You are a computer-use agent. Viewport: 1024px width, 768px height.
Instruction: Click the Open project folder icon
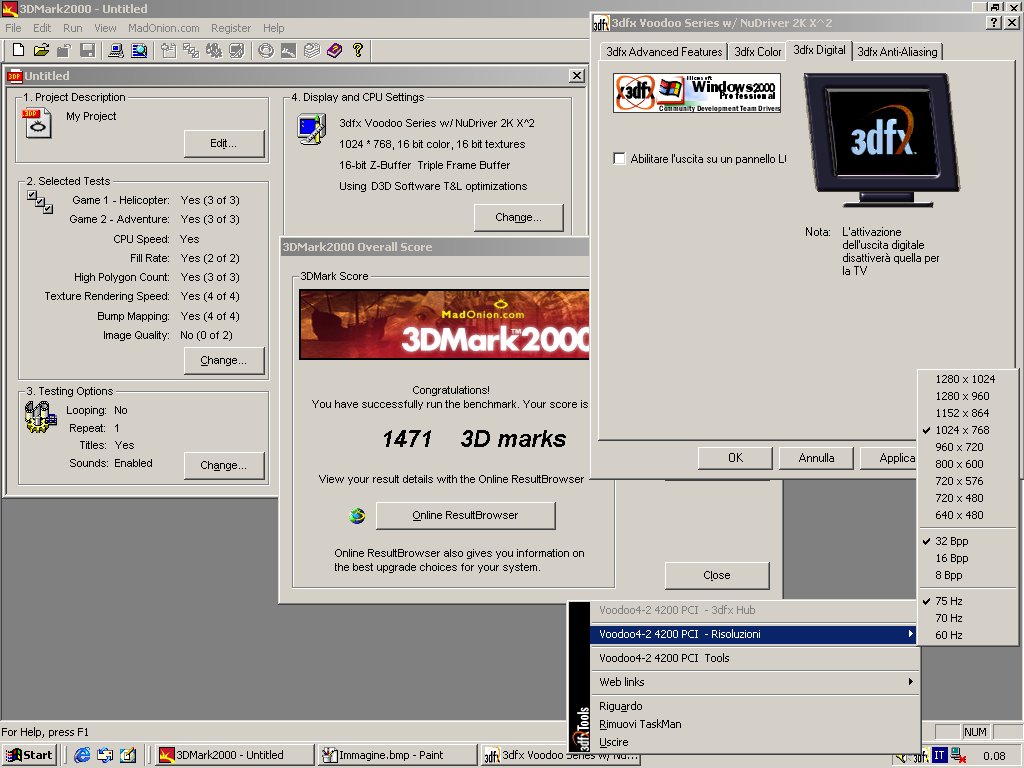41,50
